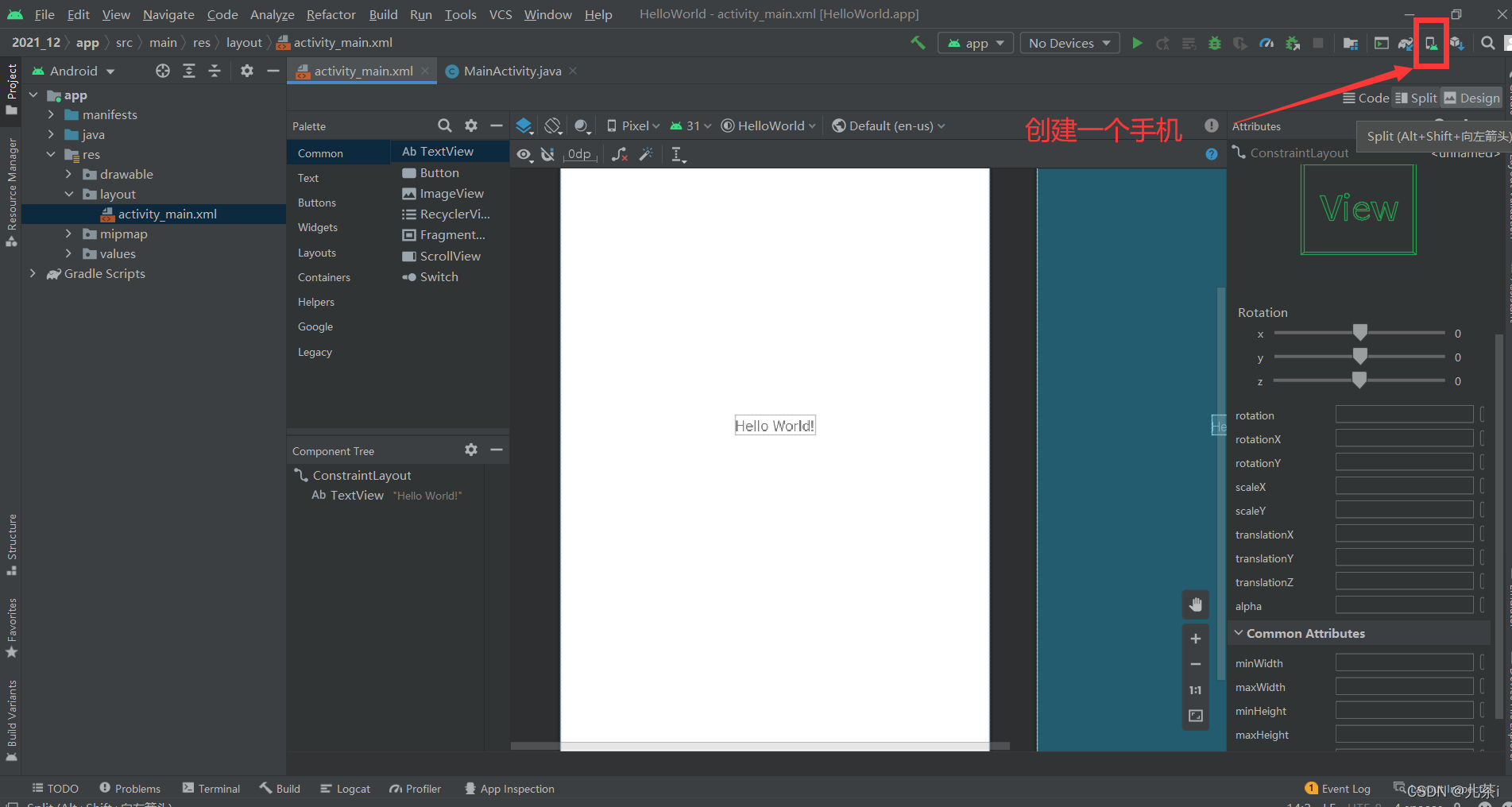Select the activity_main.xml editor tab
1512x807 pixels.
point(362,71)
